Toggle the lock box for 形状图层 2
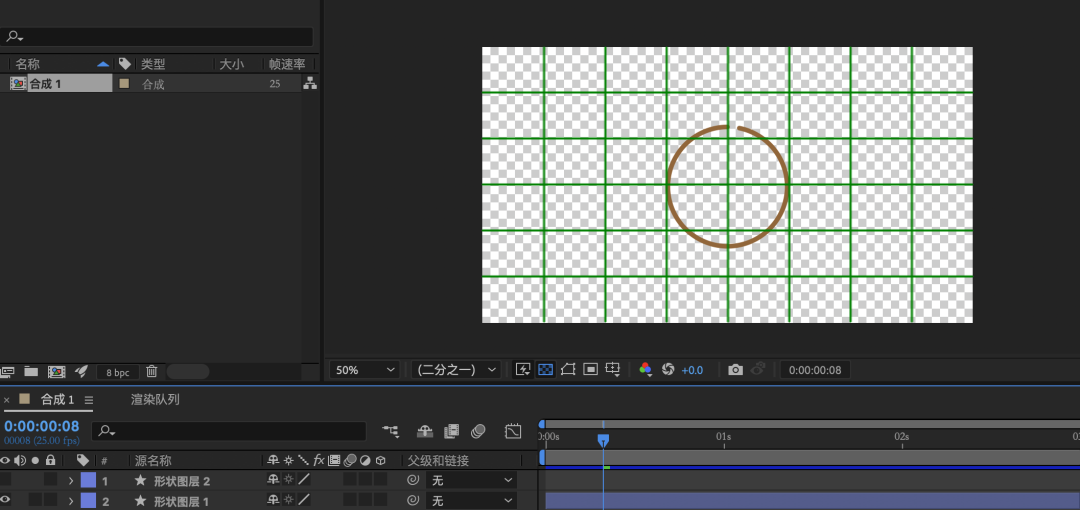 point(50,480)
